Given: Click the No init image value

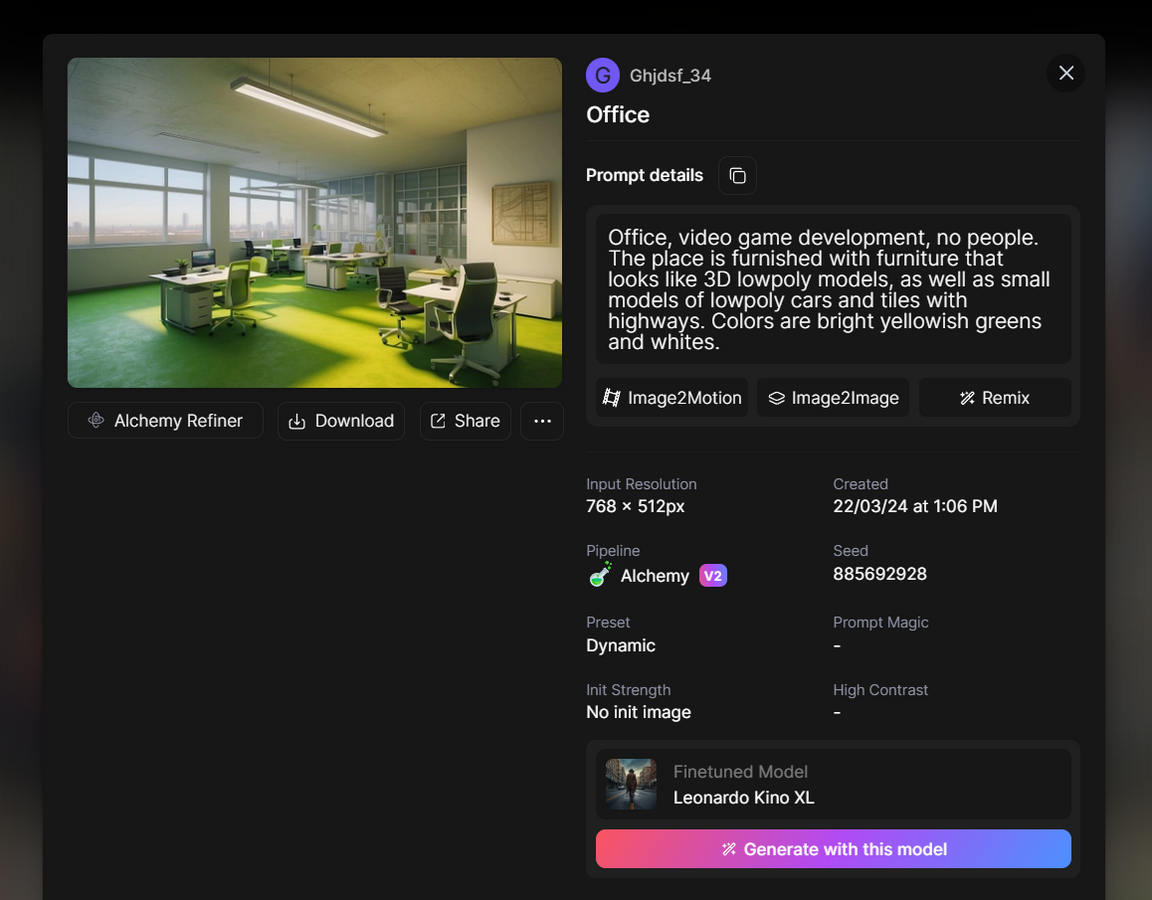Looking at the screenshot, I should point(638,712).
